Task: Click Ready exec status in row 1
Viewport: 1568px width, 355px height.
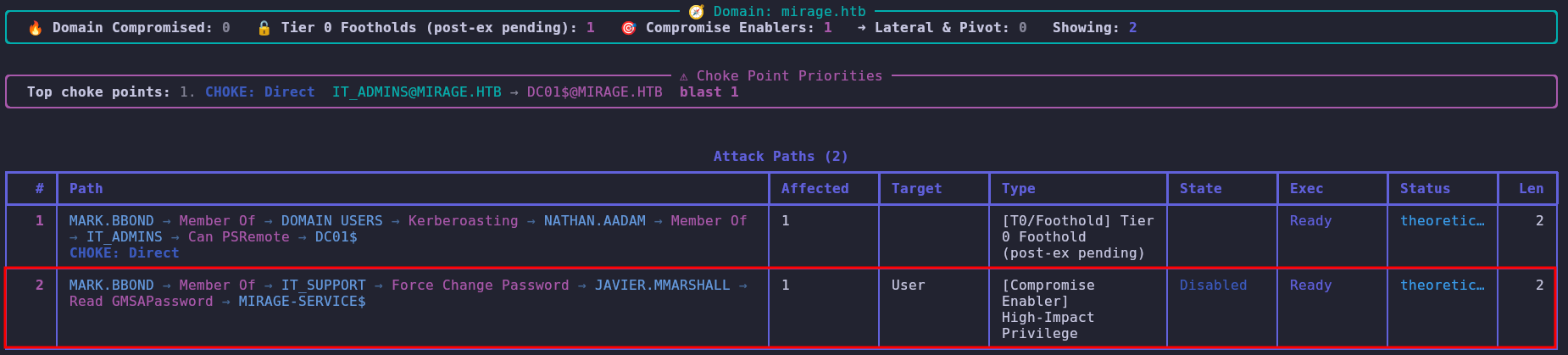Action: [1310, 221]
